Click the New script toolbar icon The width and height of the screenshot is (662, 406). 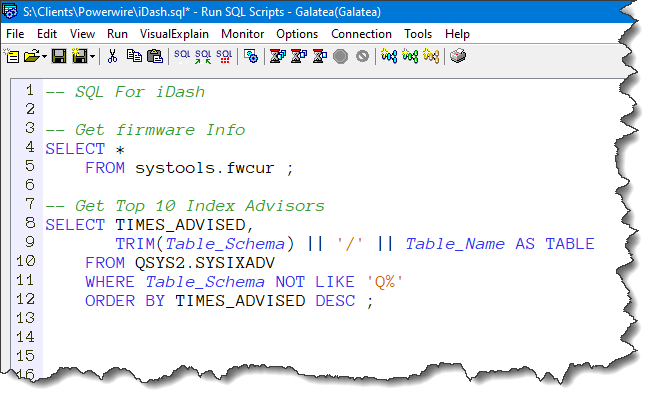(x=12, y=56)
